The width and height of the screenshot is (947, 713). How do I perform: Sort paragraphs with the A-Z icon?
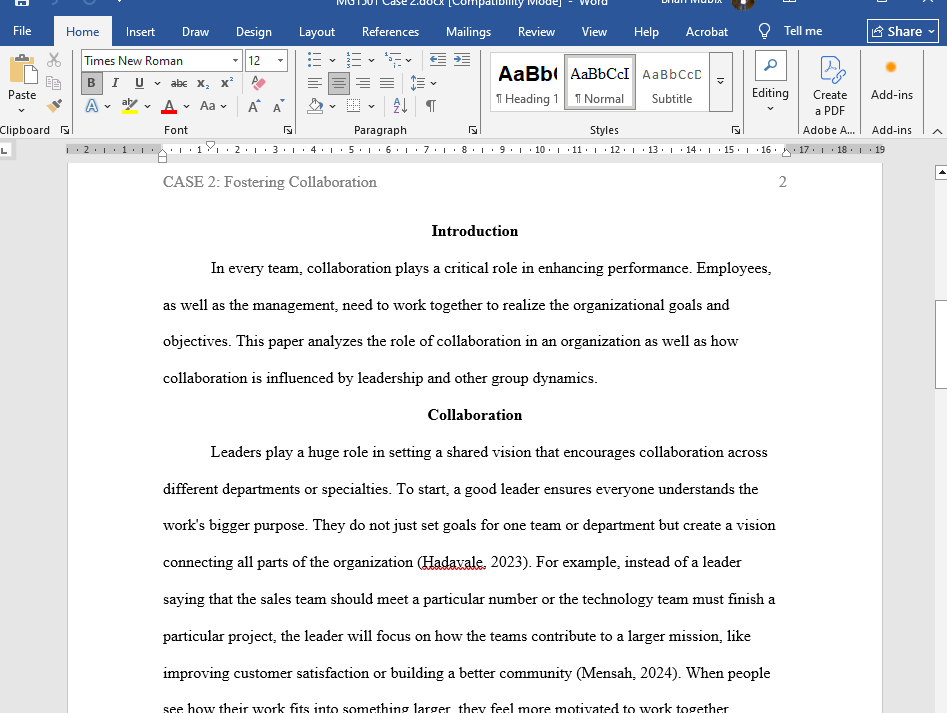pos(400,106)
